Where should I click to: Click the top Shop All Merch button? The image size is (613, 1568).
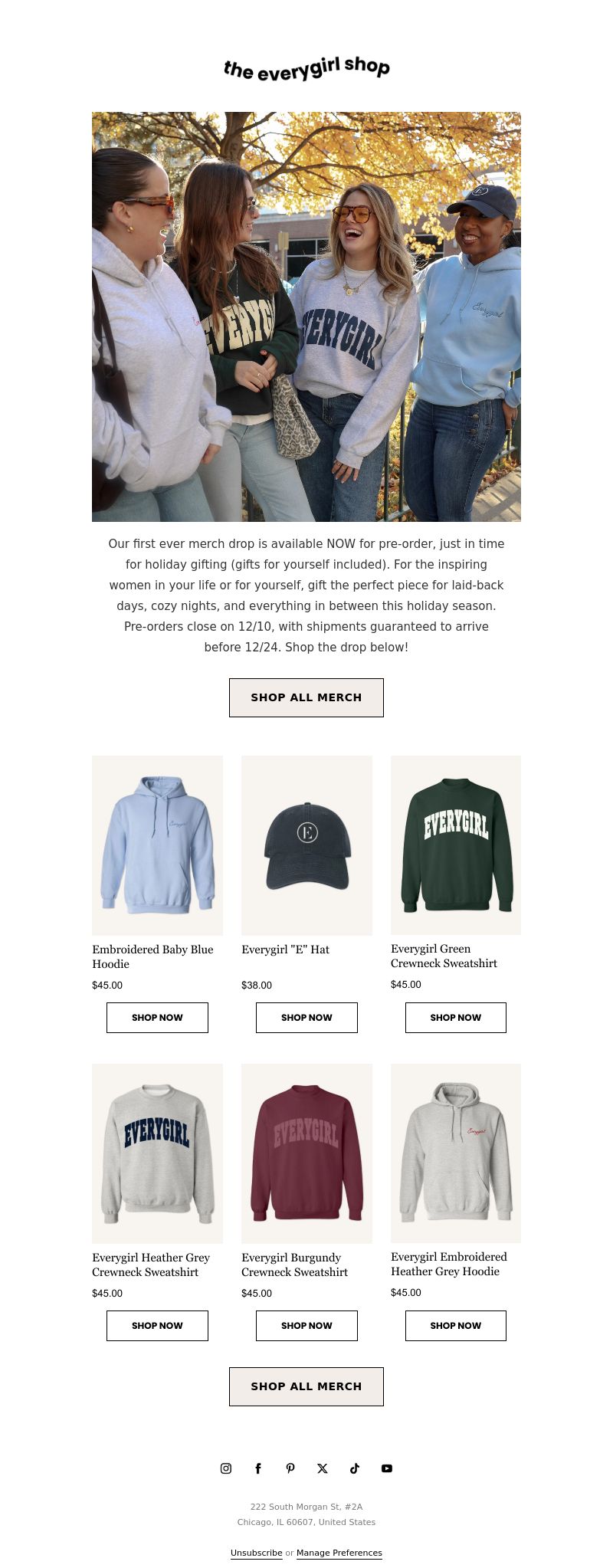[x=306, y=697]
